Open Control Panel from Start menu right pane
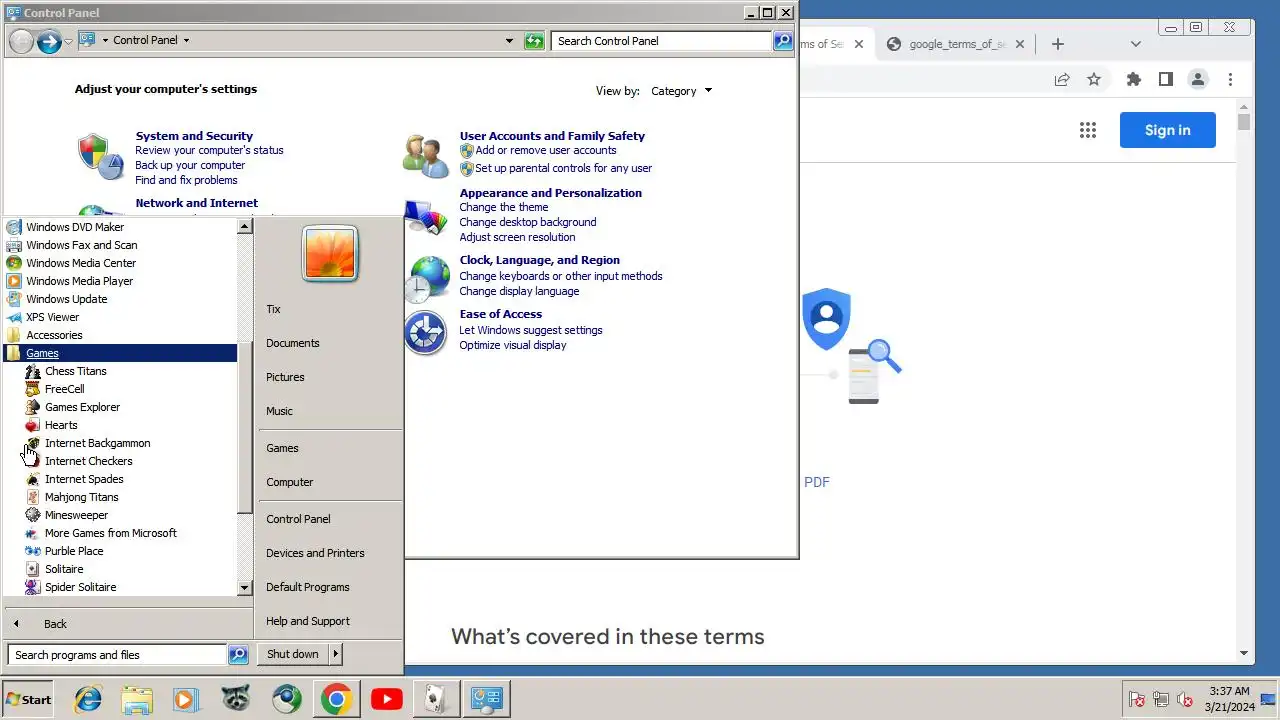1280x720 pixels. [298, 519]
